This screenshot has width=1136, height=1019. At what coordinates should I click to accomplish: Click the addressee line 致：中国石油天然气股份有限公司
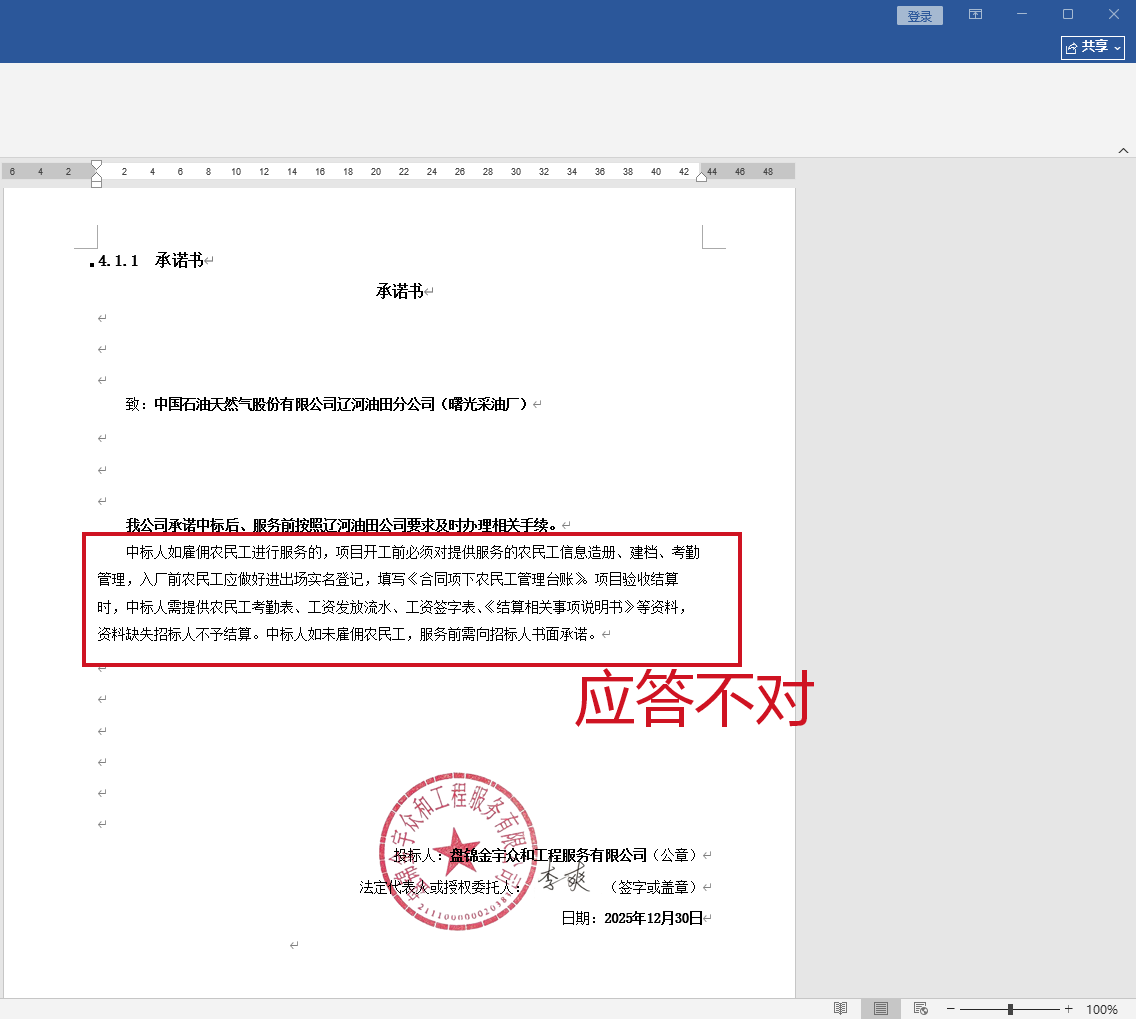coord(326,404)
